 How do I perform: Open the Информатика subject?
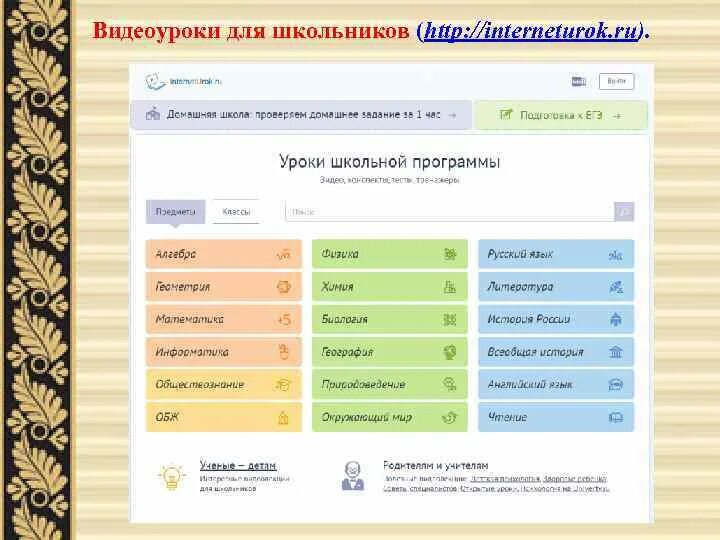click(224, 352)
